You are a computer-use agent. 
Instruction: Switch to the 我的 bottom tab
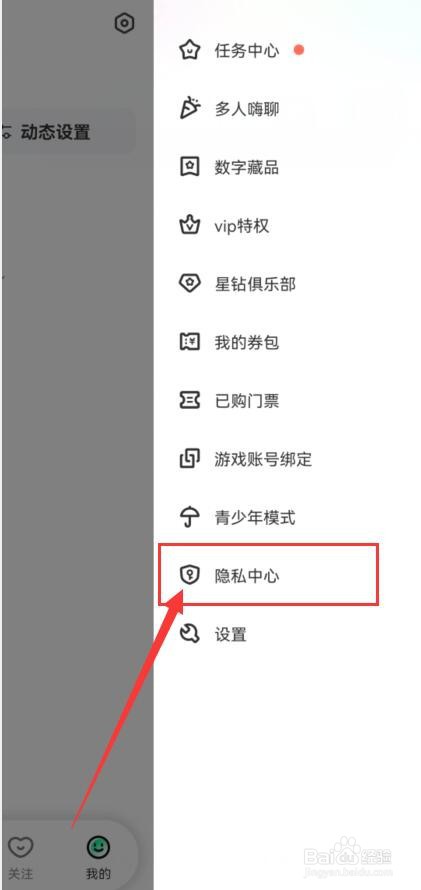click(x=98, y=855)
